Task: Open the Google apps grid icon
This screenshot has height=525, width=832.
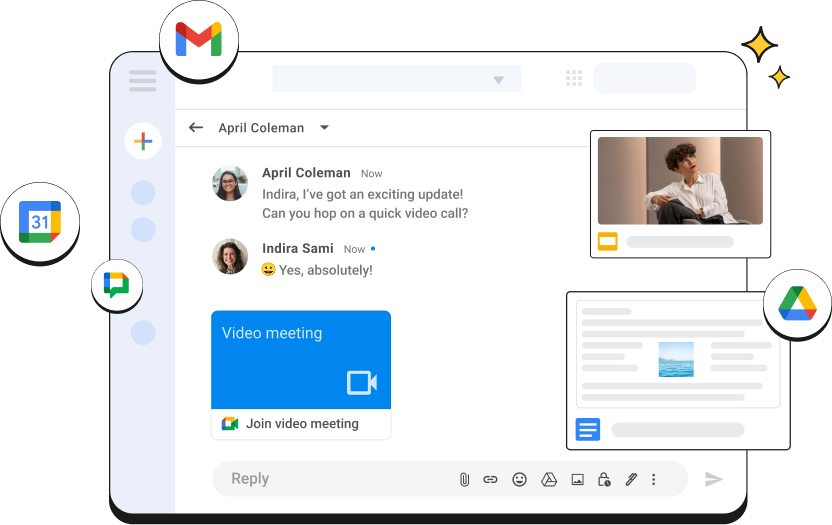Action: click(x=574, y=78)
